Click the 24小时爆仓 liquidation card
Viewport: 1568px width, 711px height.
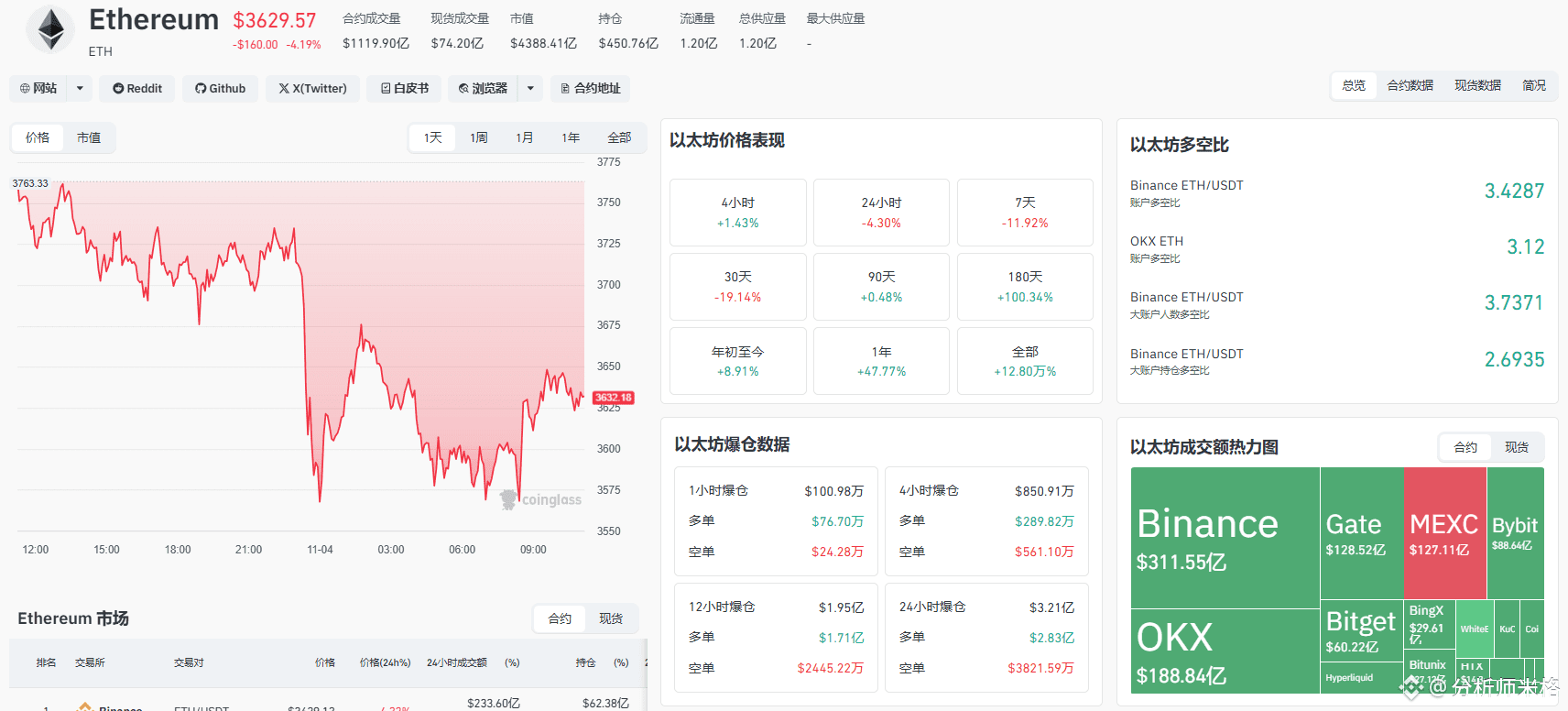(986, 638)
